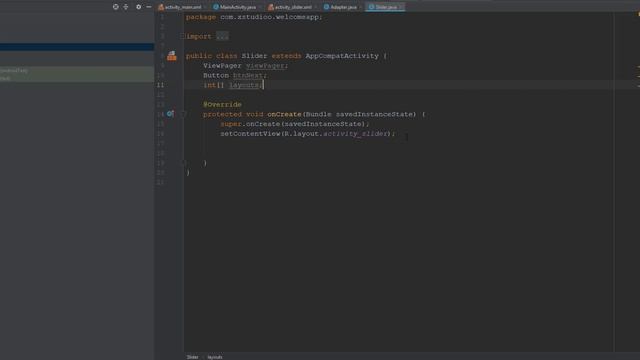
Task: Click the 'public' keyword
Action: [x=199, y=56]
